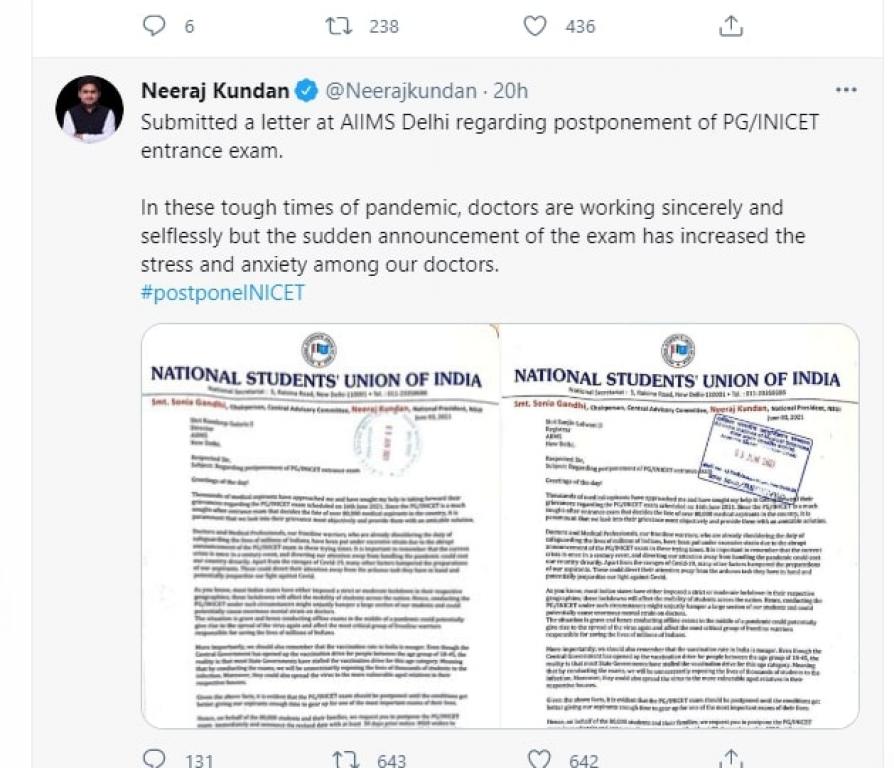Screen dimensions: 894x768
Task: Open Neeraj Kundan's profile picture
Action: point(89,109)
